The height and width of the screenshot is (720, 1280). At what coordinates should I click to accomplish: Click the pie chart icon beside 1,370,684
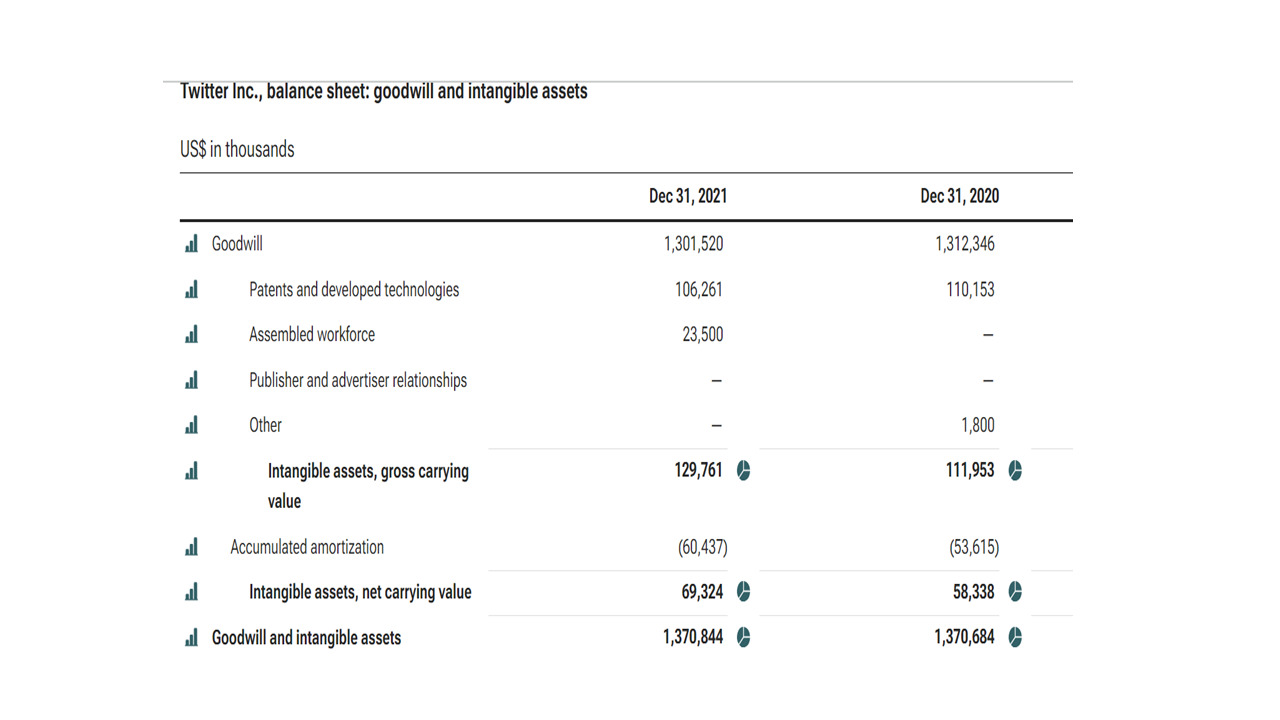(1015, 638)
